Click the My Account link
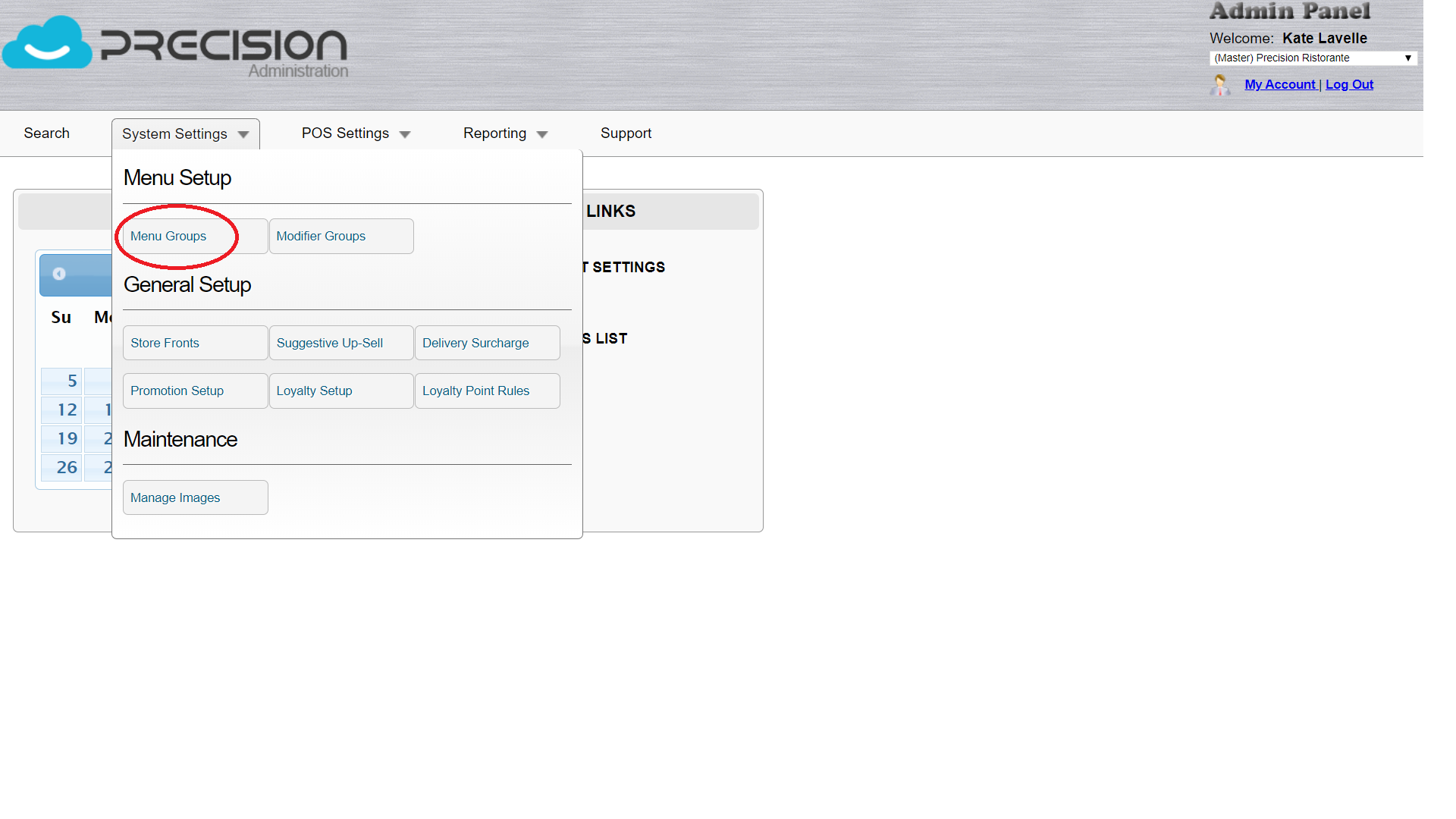 (x=1280, y=85)
